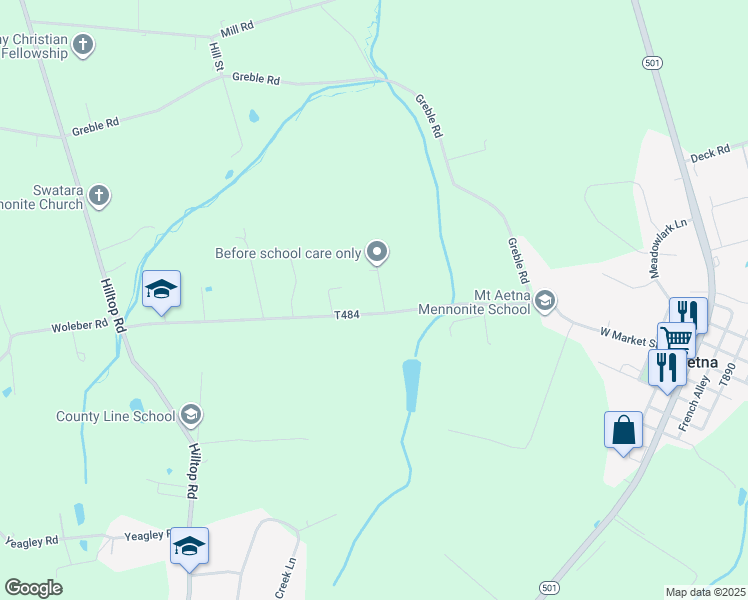Click the Swatara Mennonite Church cross pin
This screenshot has width=748, height=600.
pyautogui.click(x=99, y=196)
